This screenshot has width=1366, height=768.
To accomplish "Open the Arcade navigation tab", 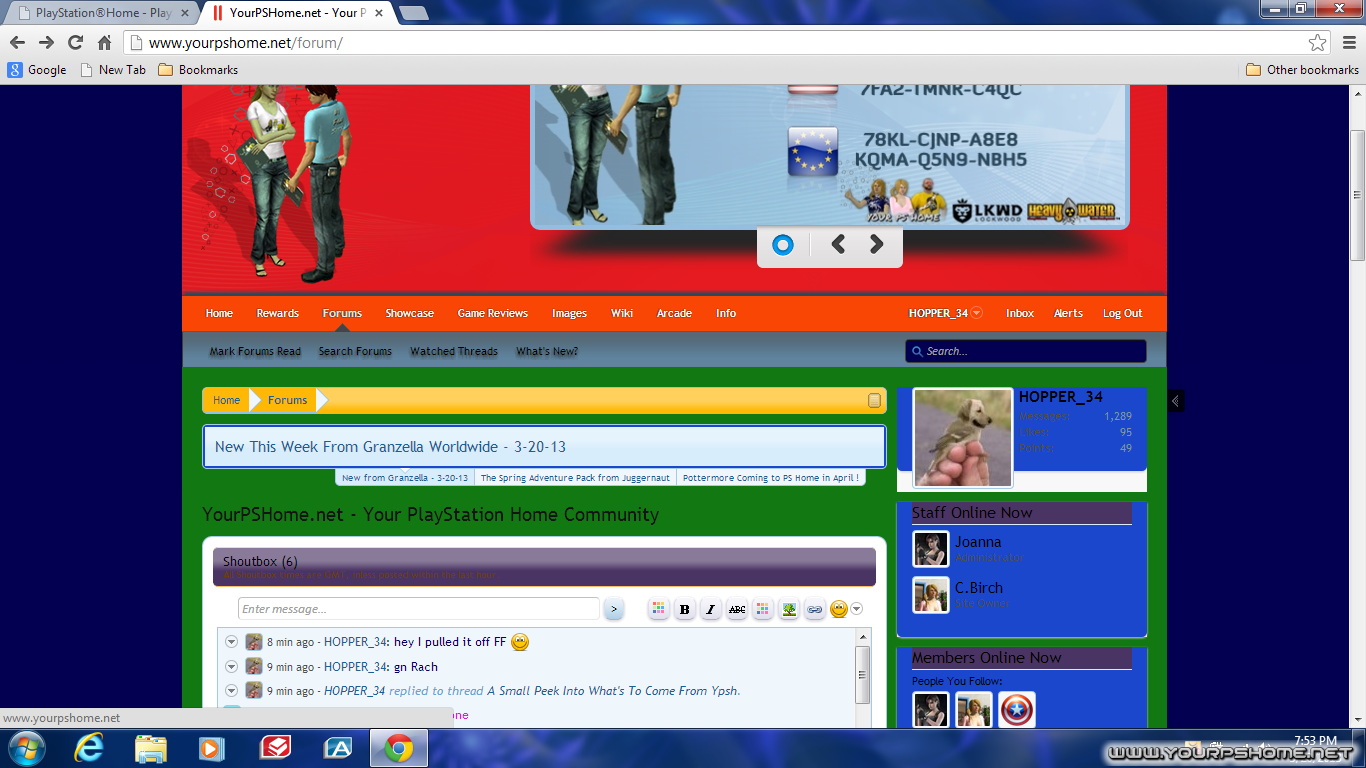I will point(674,313).
